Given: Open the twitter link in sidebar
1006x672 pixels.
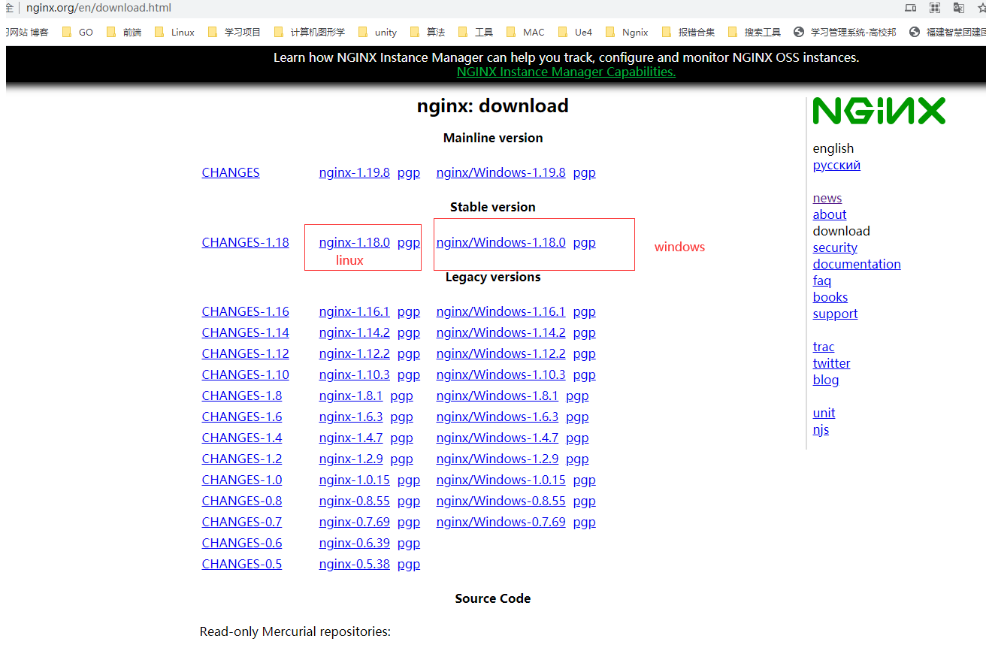Looking at the screenshot, I should pyautogui.click(x=831, y=363).
